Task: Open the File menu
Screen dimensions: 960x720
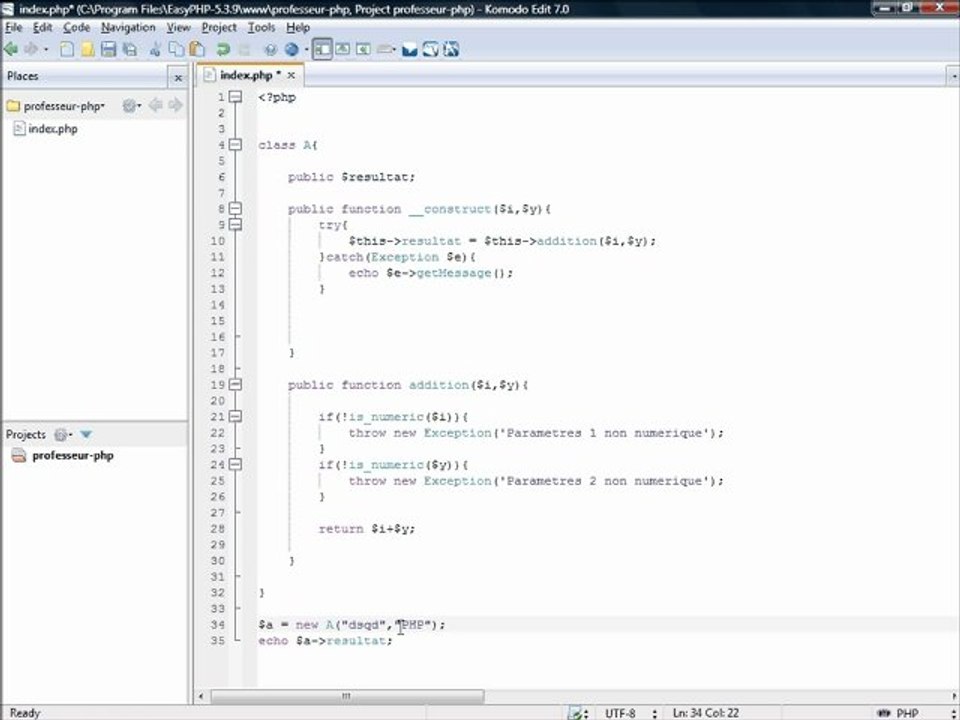Action: click(x=13, y=28)
